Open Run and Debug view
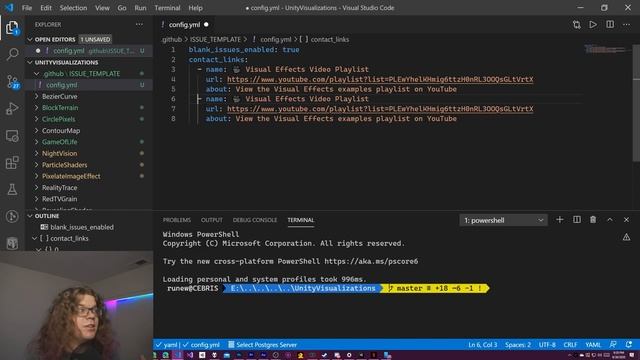640x360 pixels. click(12, 109)
